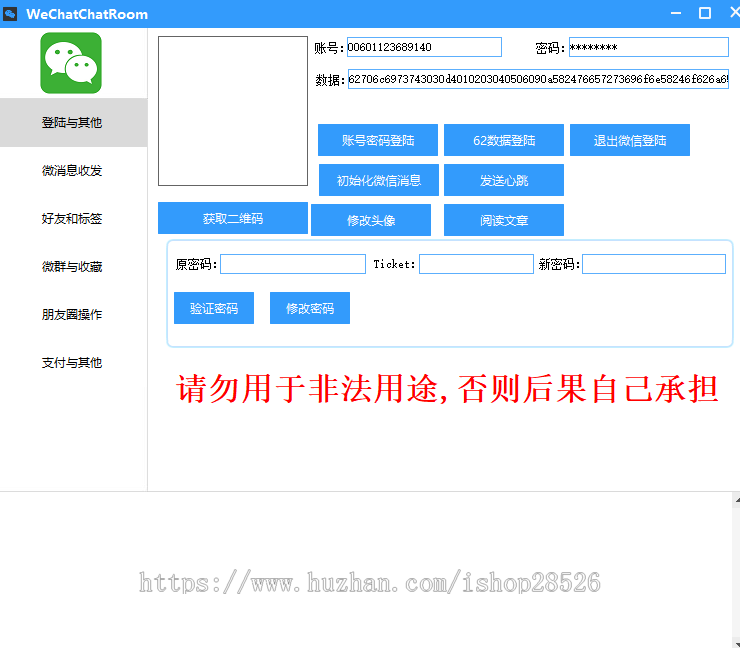This screenshot has width=740, height=648.
Task: Click the 发送心跳 button
Action: pos(504,180)
